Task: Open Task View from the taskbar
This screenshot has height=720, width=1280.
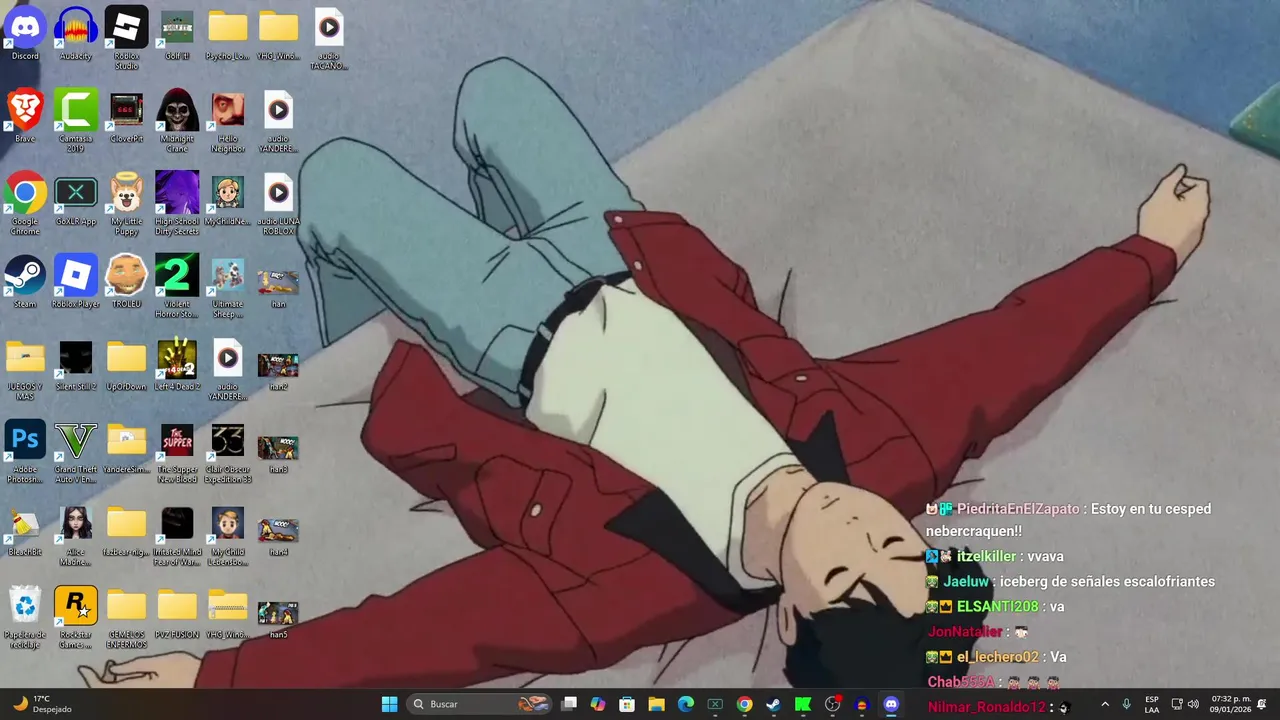Action: coord(569,704)
